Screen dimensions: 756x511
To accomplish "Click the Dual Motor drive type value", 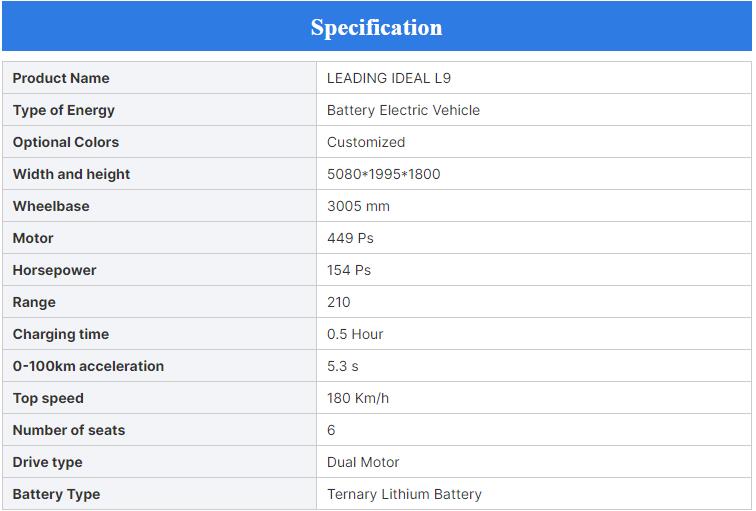I will click(x=363, y=462).
